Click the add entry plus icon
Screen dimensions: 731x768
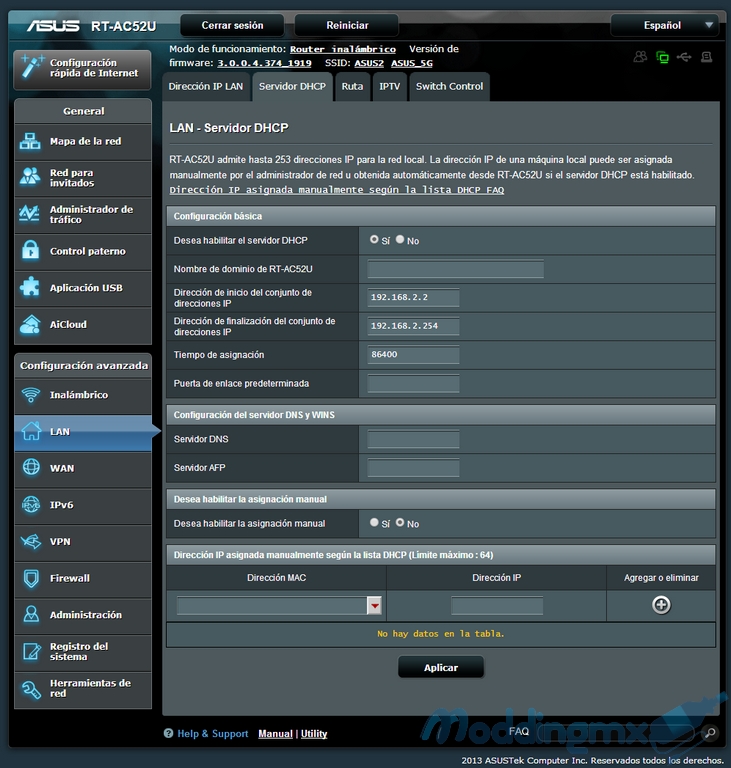pos(661,605)
